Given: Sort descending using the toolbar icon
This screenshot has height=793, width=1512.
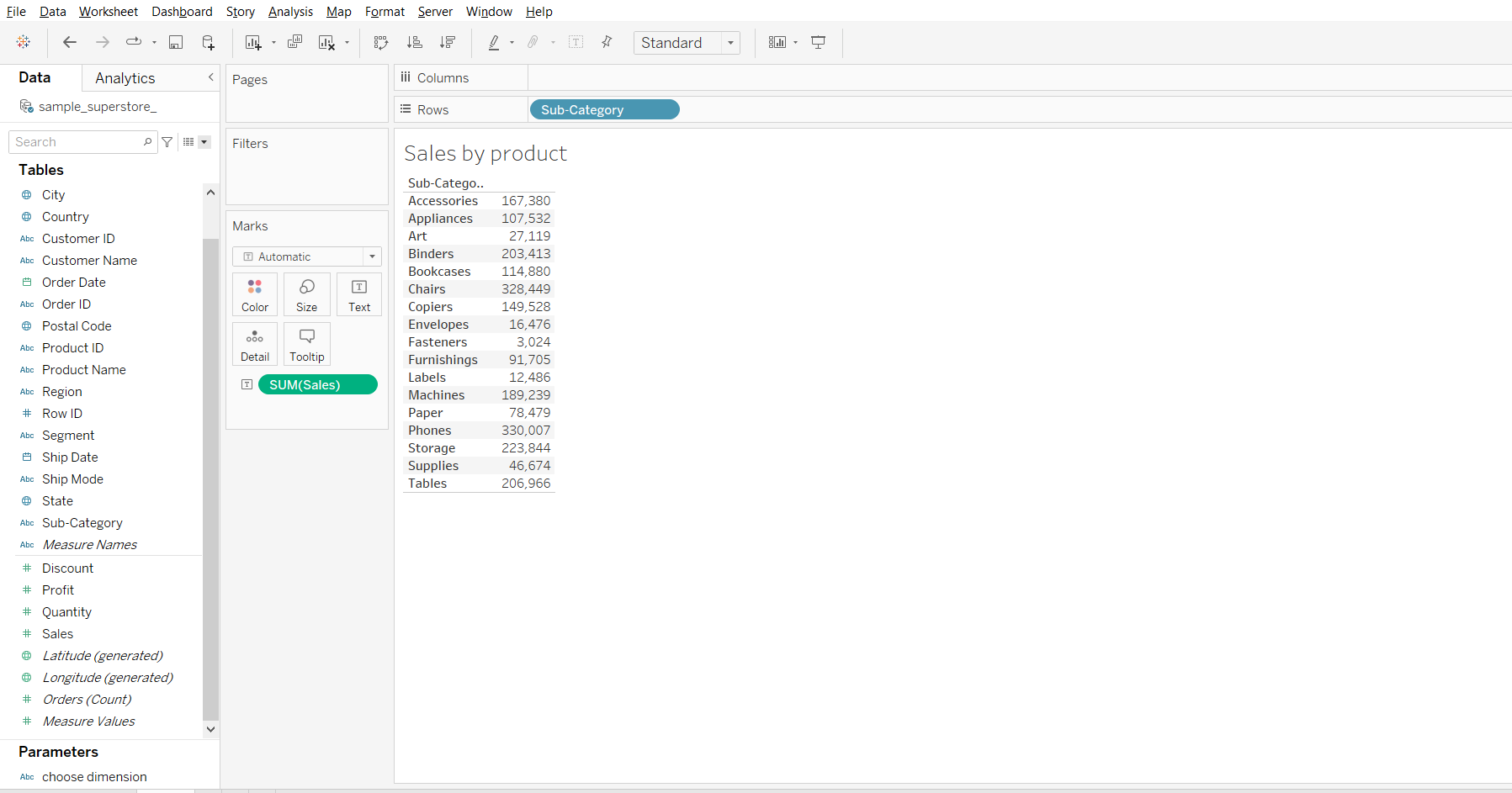Looking at the screenshot, I should pyautogui.click(x=448, y=42).
